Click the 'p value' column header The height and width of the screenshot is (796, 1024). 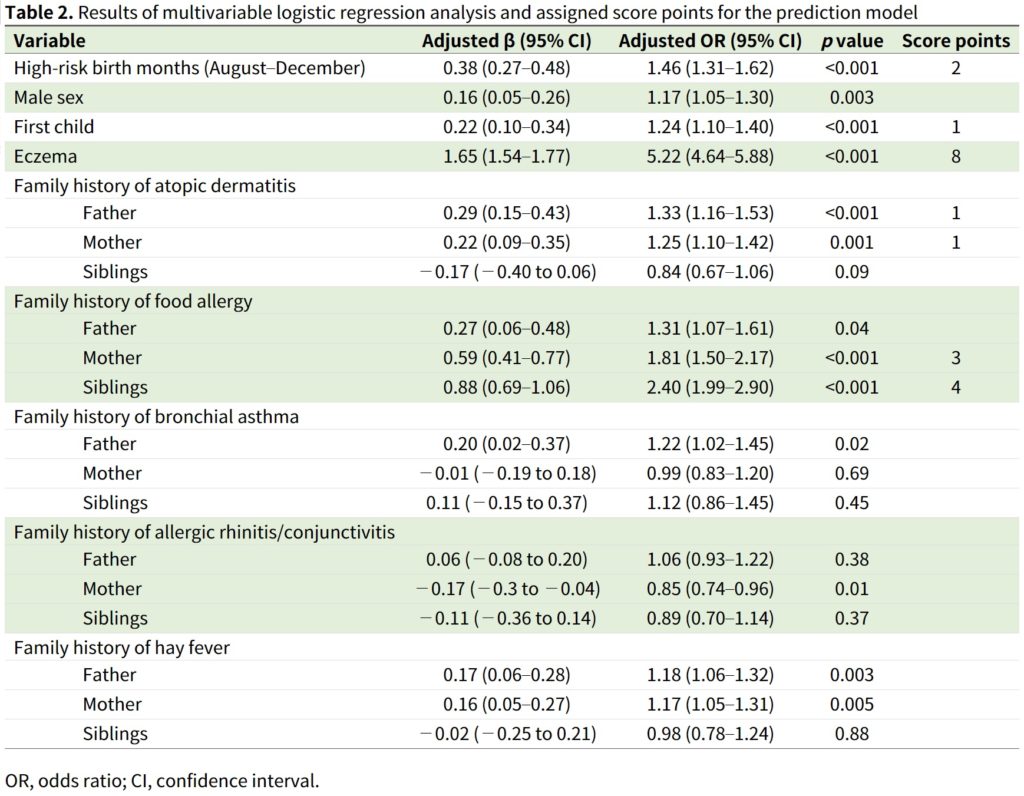852,41
